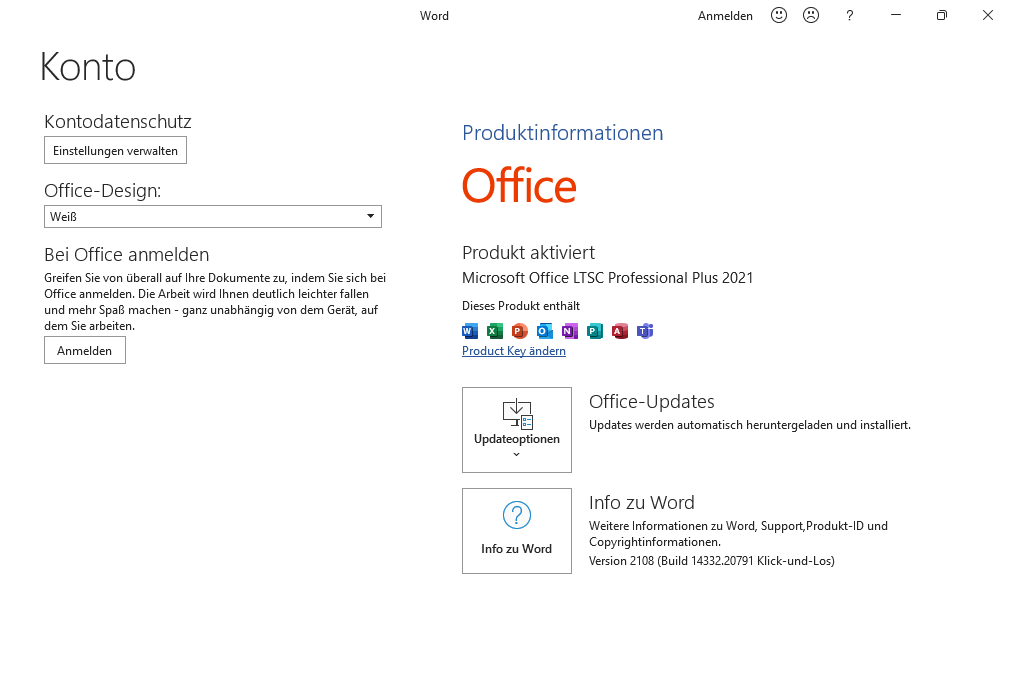1011x674 pixels.
Task: Click the Einstellungen verwalten button
Action: coord(115,150)
